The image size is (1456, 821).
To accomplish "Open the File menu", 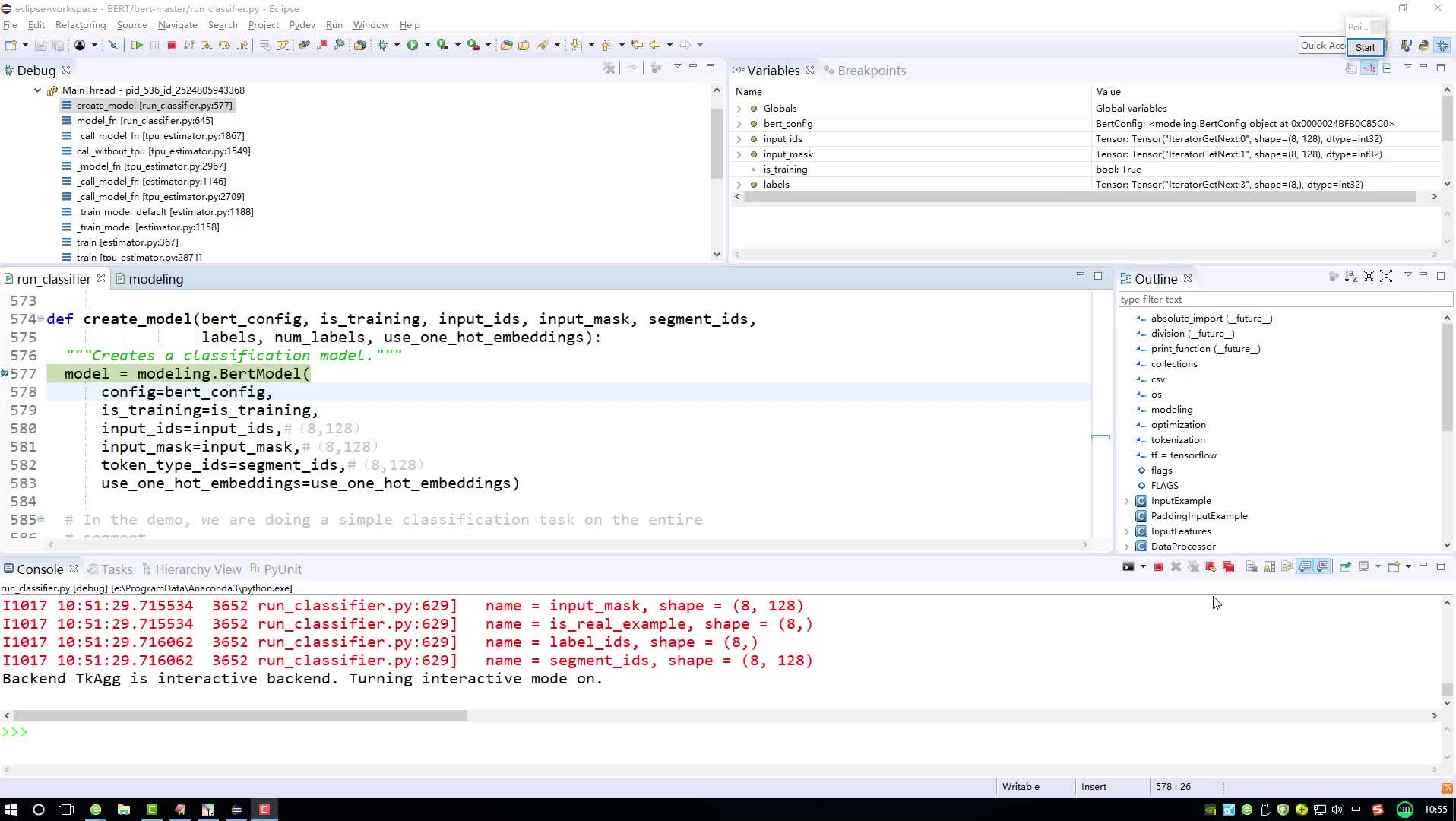I will (x=10, y=25).
